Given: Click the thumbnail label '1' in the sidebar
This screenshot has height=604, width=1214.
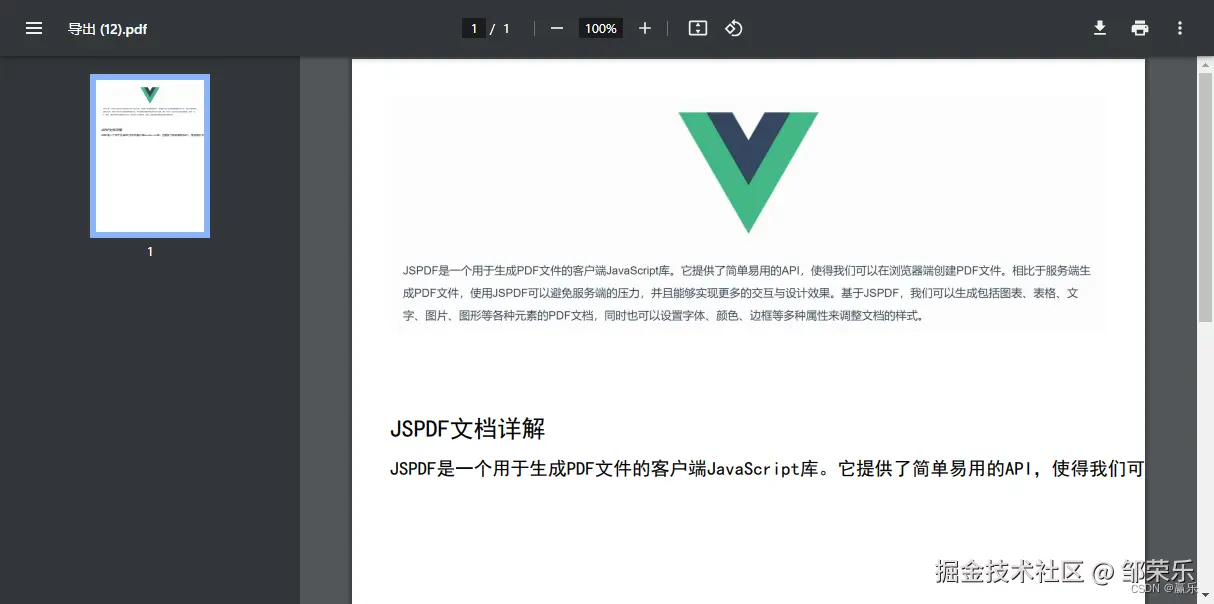Looking at the screenshot, I should click(150, 252).
